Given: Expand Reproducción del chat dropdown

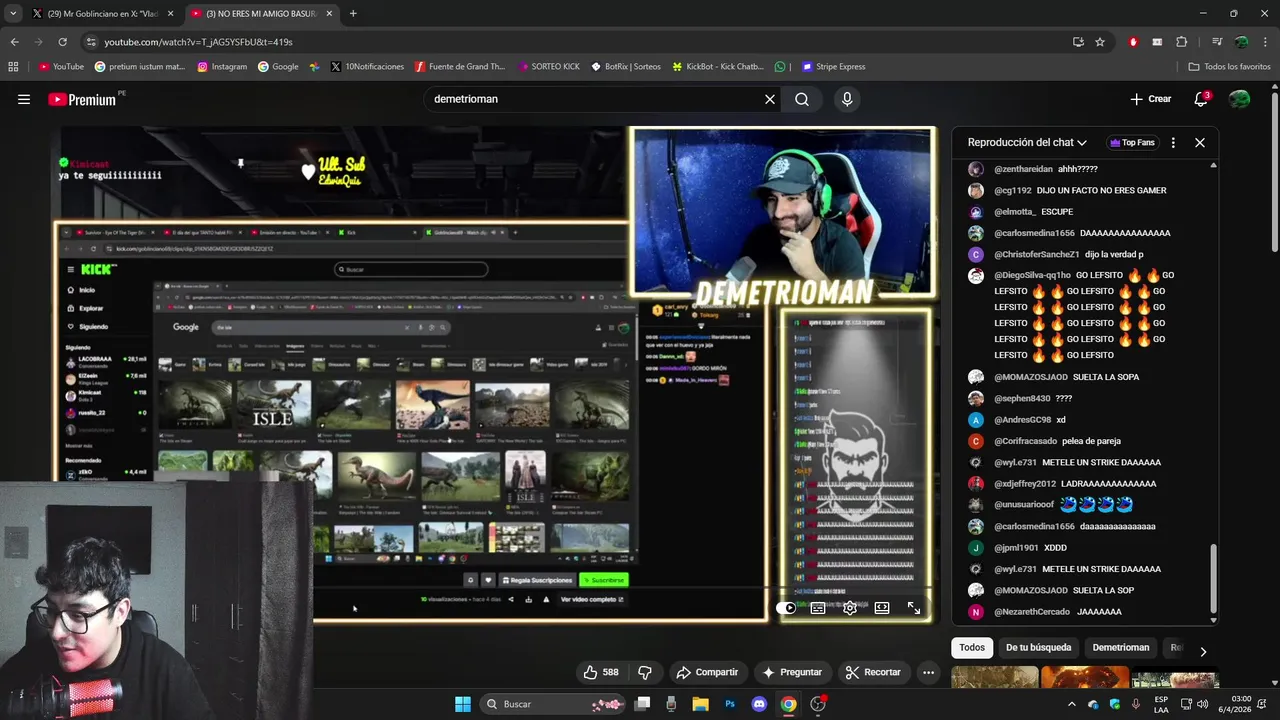Looking at the screenshot, I should tap(1027, 143).
